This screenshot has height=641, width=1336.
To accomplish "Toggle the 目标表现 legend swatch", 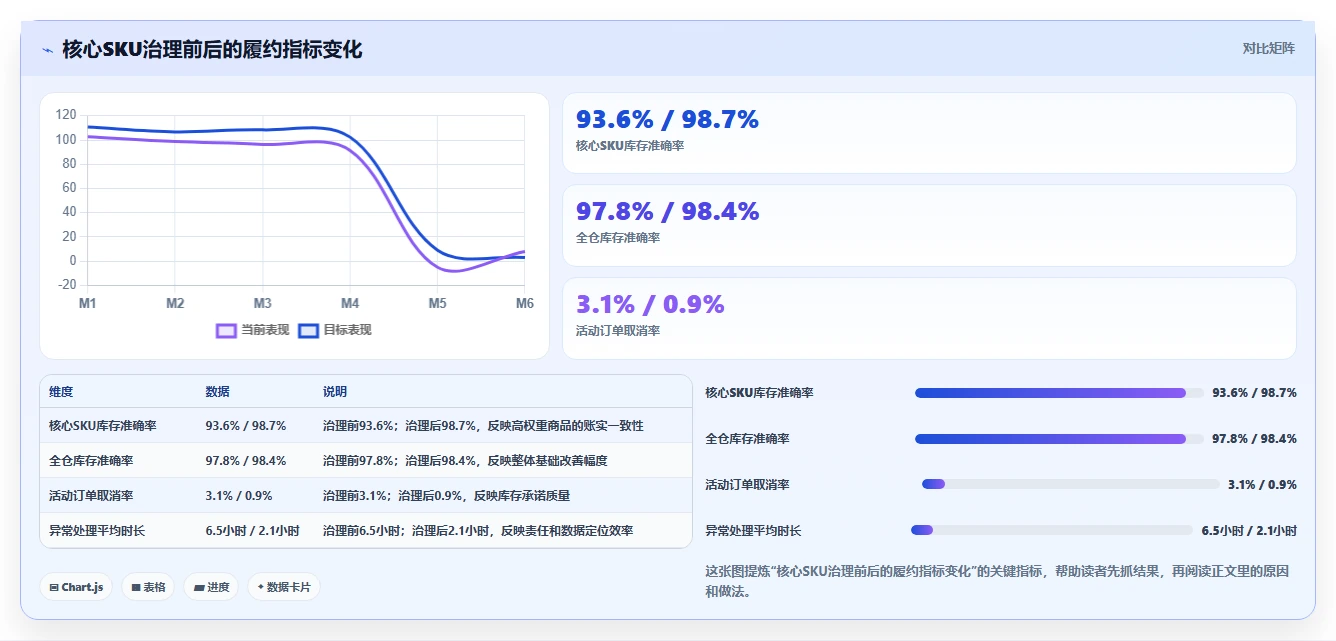I will click(309, 330).
